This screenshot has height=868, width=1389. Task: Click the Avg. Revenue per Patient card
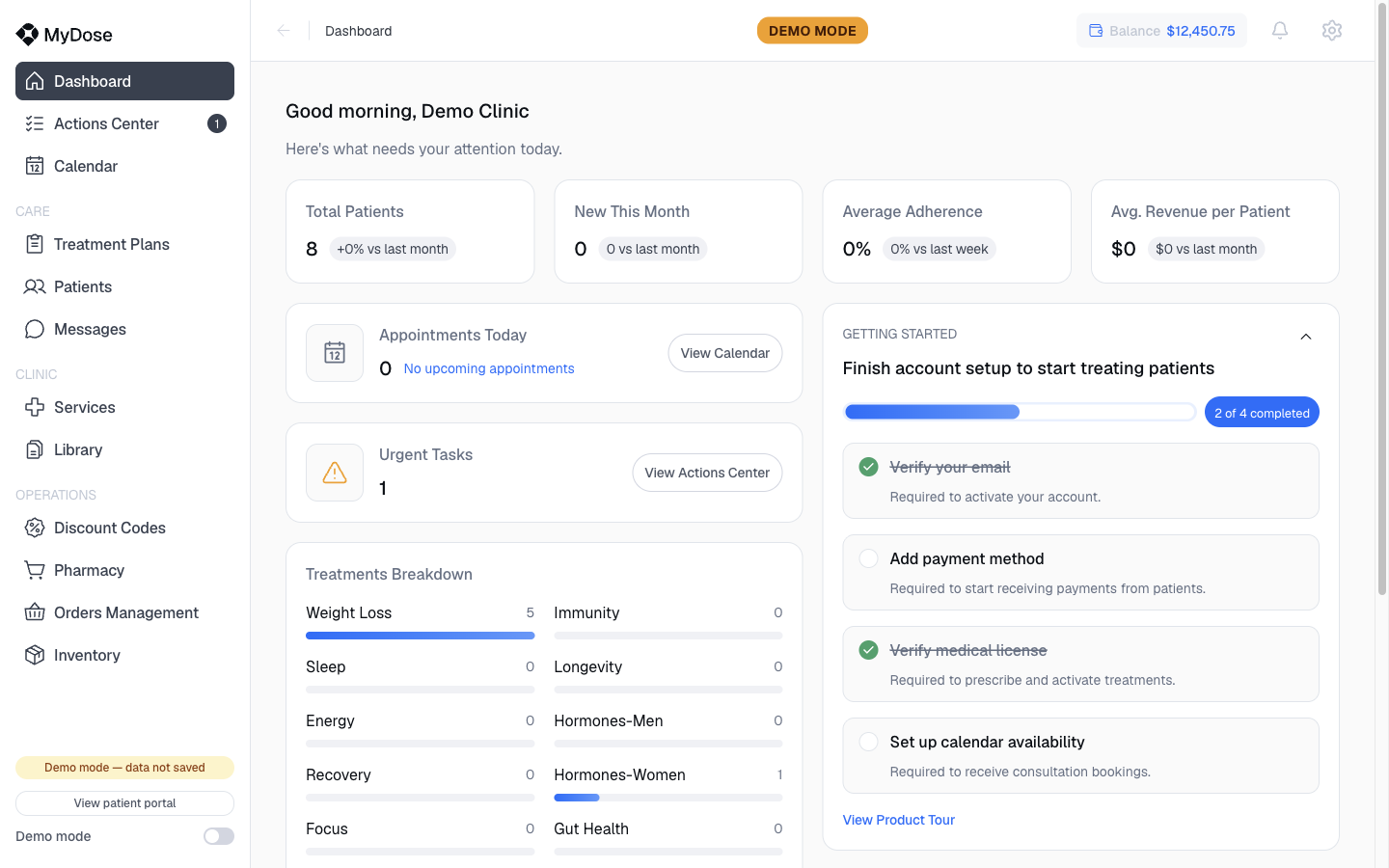1215,231
